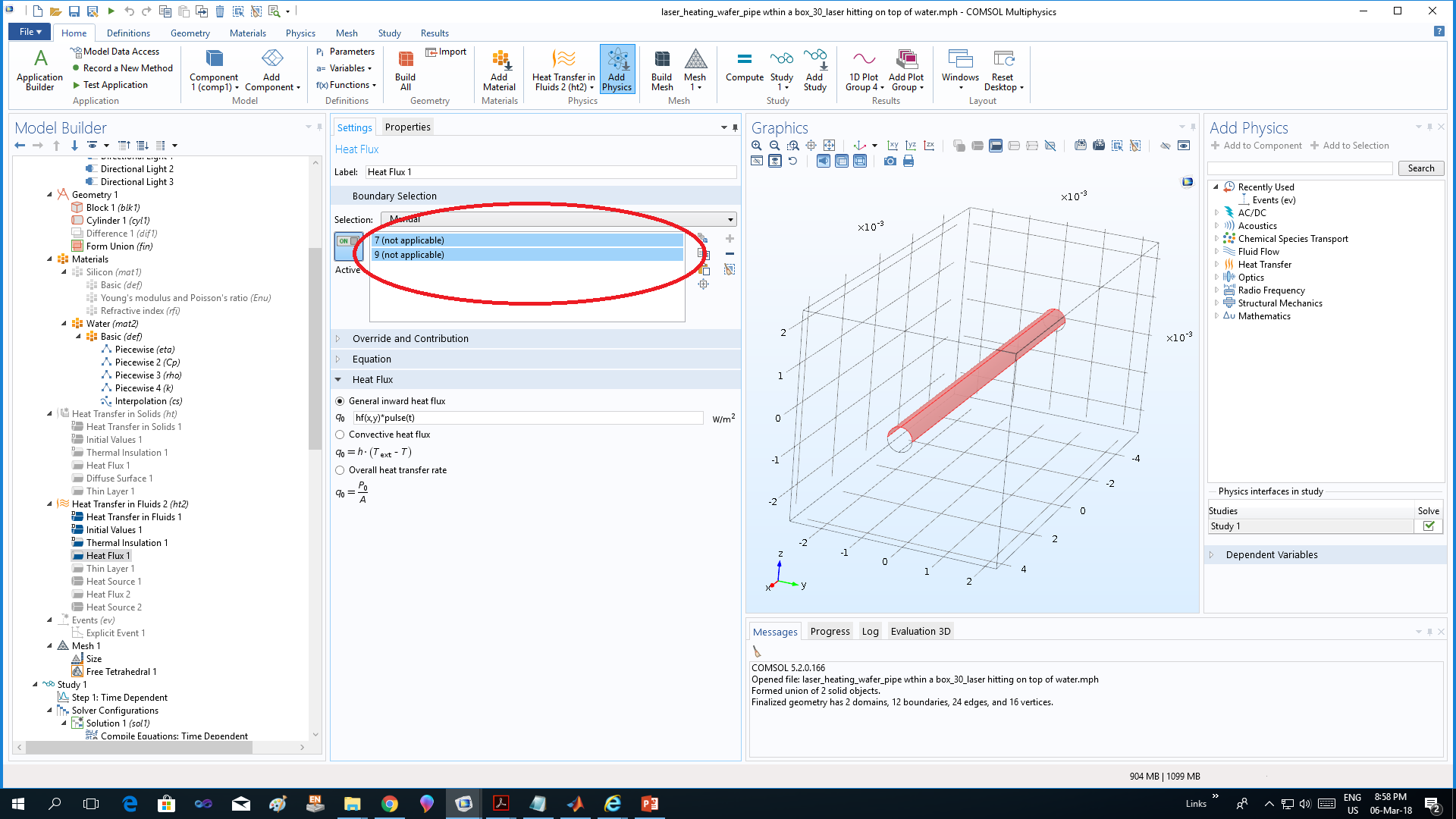Switch to the Definitions ribbon tab

click(128, 33)
